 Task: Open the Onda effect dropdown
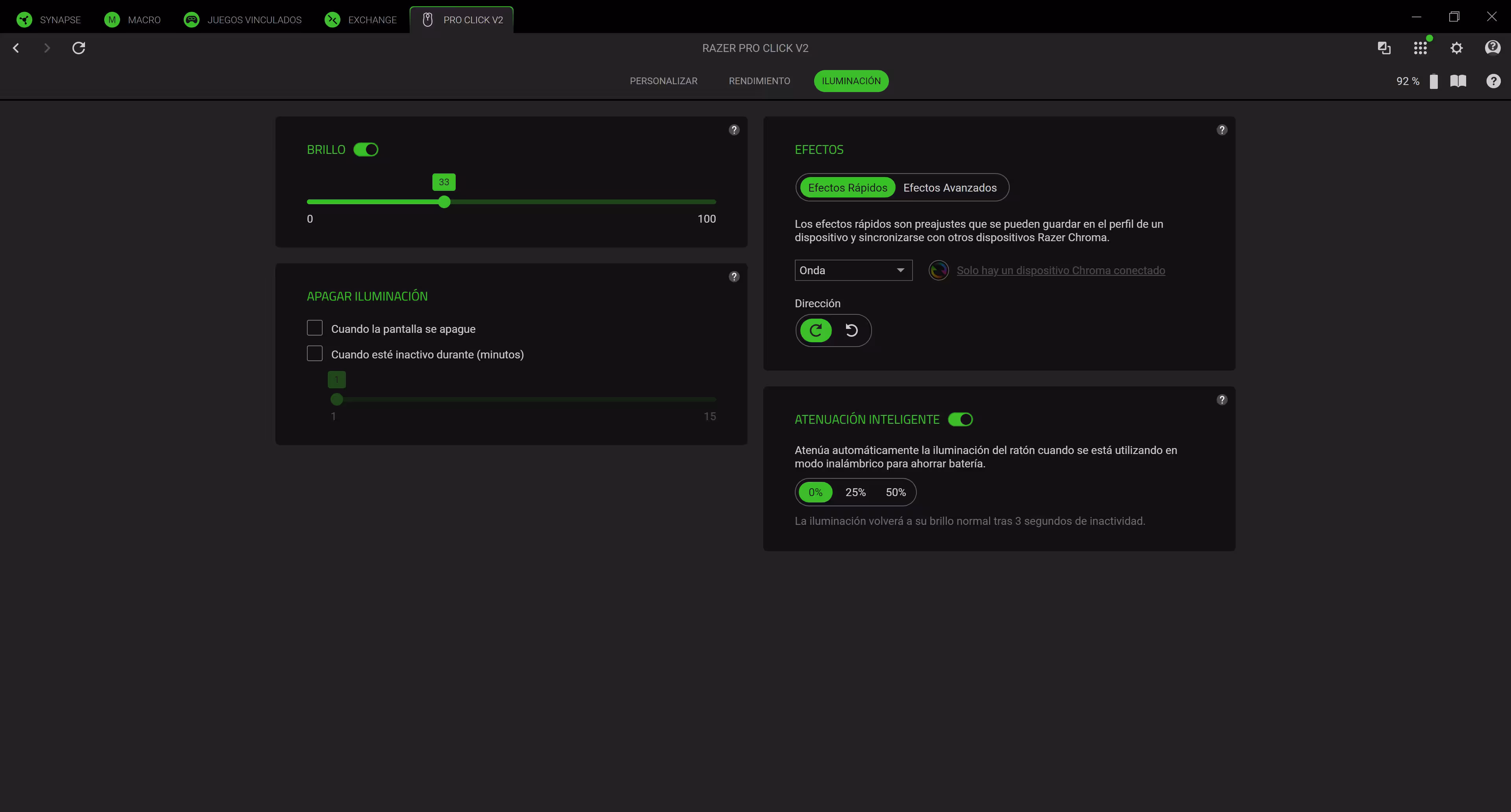pos(853,270)
